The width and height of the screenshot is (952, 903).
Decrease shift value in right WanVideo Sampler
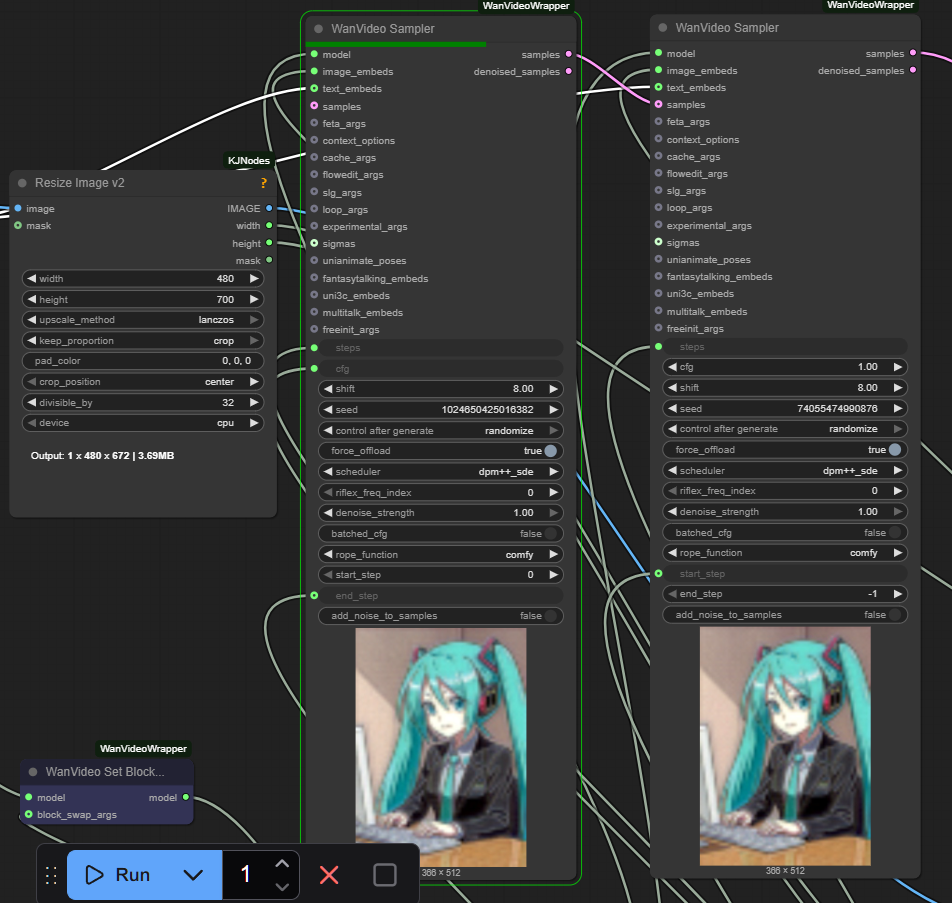672,387
